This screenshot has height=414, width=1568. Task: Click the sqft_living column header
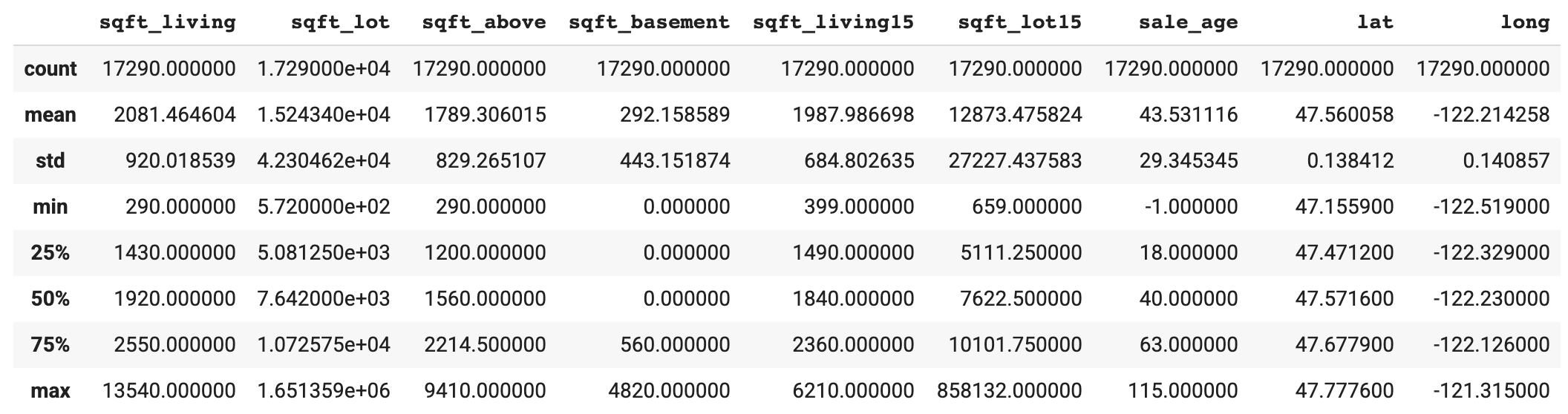tap(167, 22)
